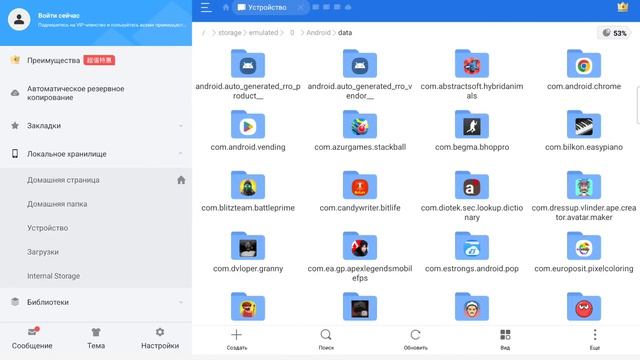Open com.begma.bhoppro folder

point(472,131)
